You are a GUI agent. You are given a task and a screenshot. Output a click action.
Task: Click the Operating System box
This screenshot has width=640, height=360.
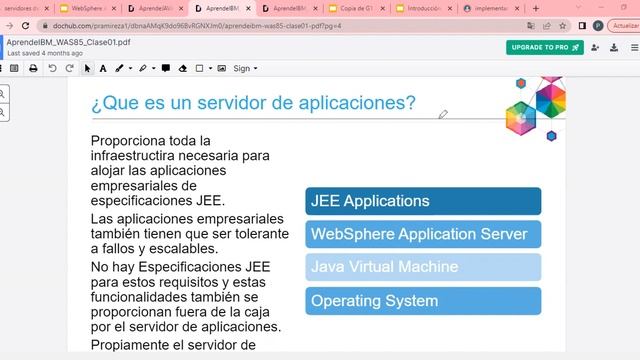pyautogui.click(x=423, y=301)
